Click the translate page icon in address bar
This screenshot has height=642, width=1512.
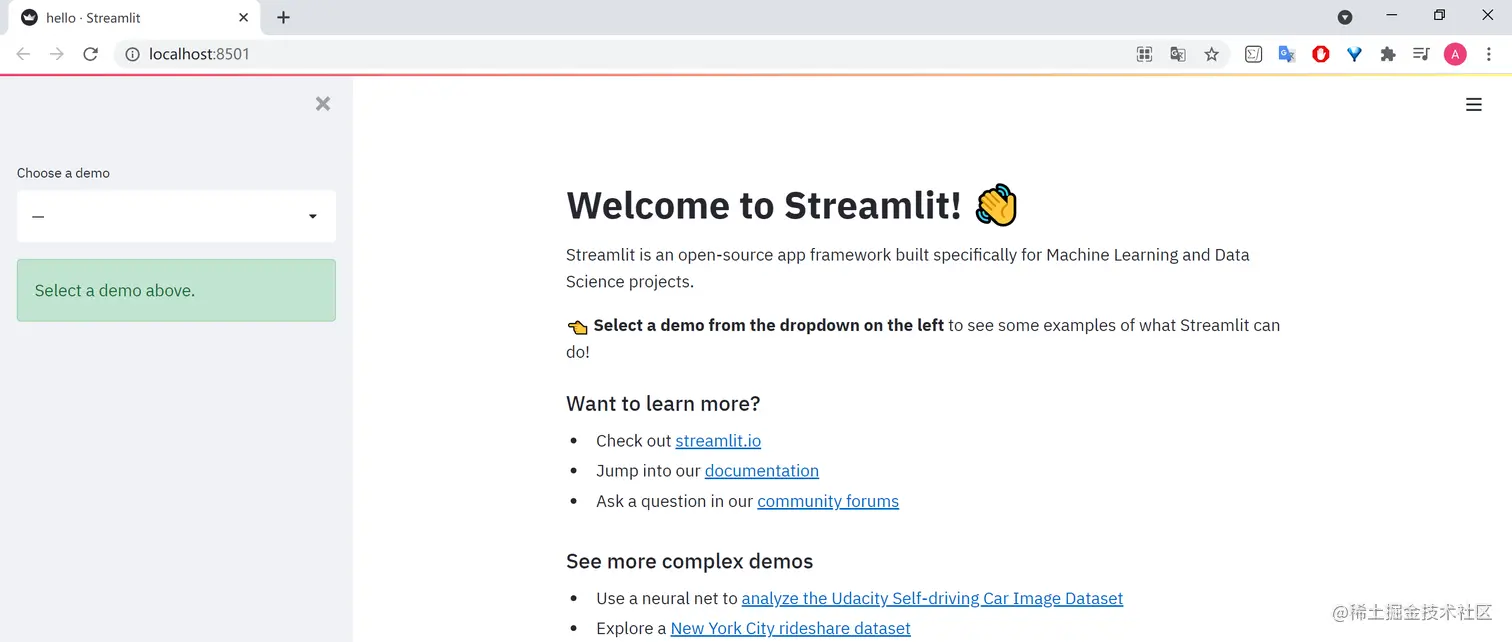tap(1178, 54)
